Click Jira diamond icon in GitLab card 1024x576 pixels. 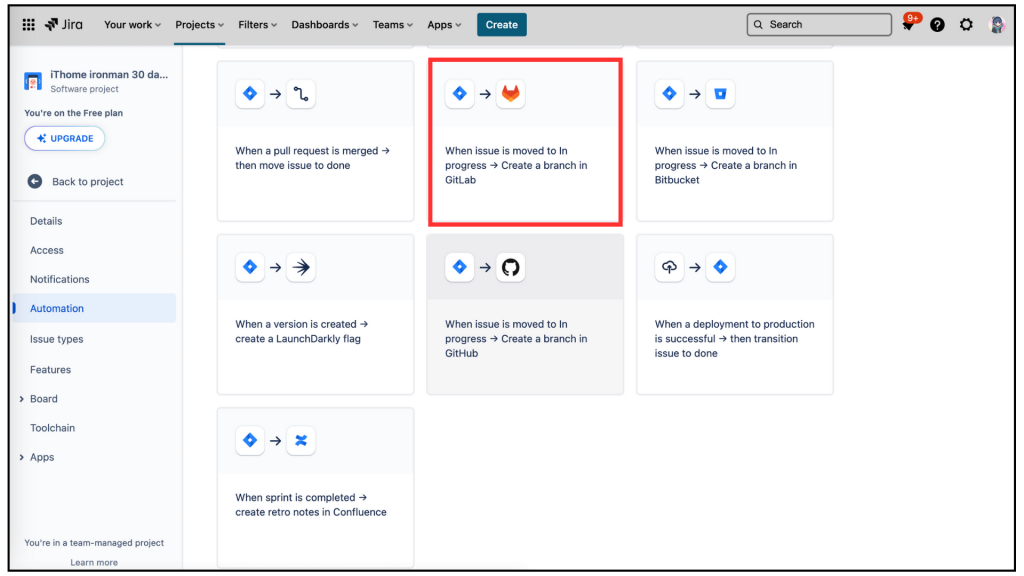tap(460, 93)
